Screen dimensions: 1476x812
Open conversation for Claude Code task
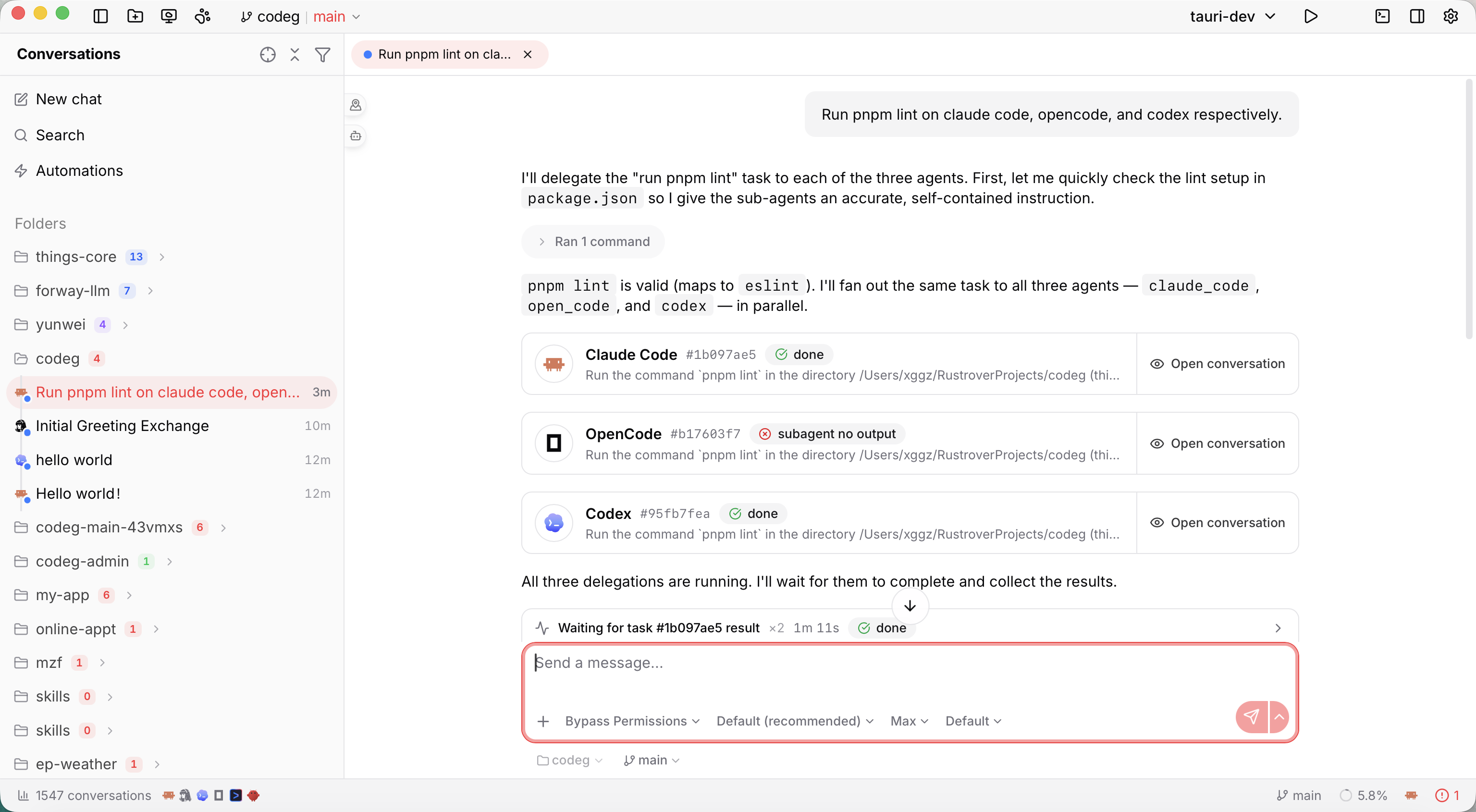point(1218,364)
